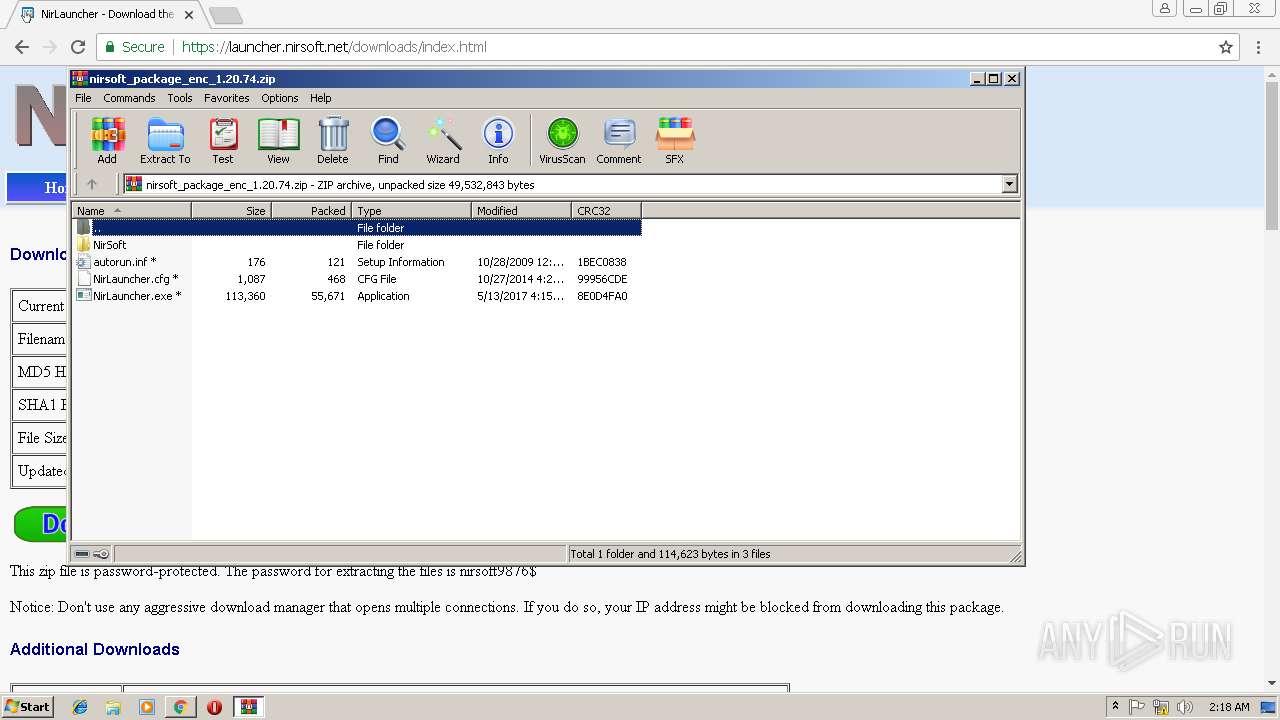Click the Additional Downloads heading
This screenshot has width=1280, height=720.
click(x=95, y=649)
